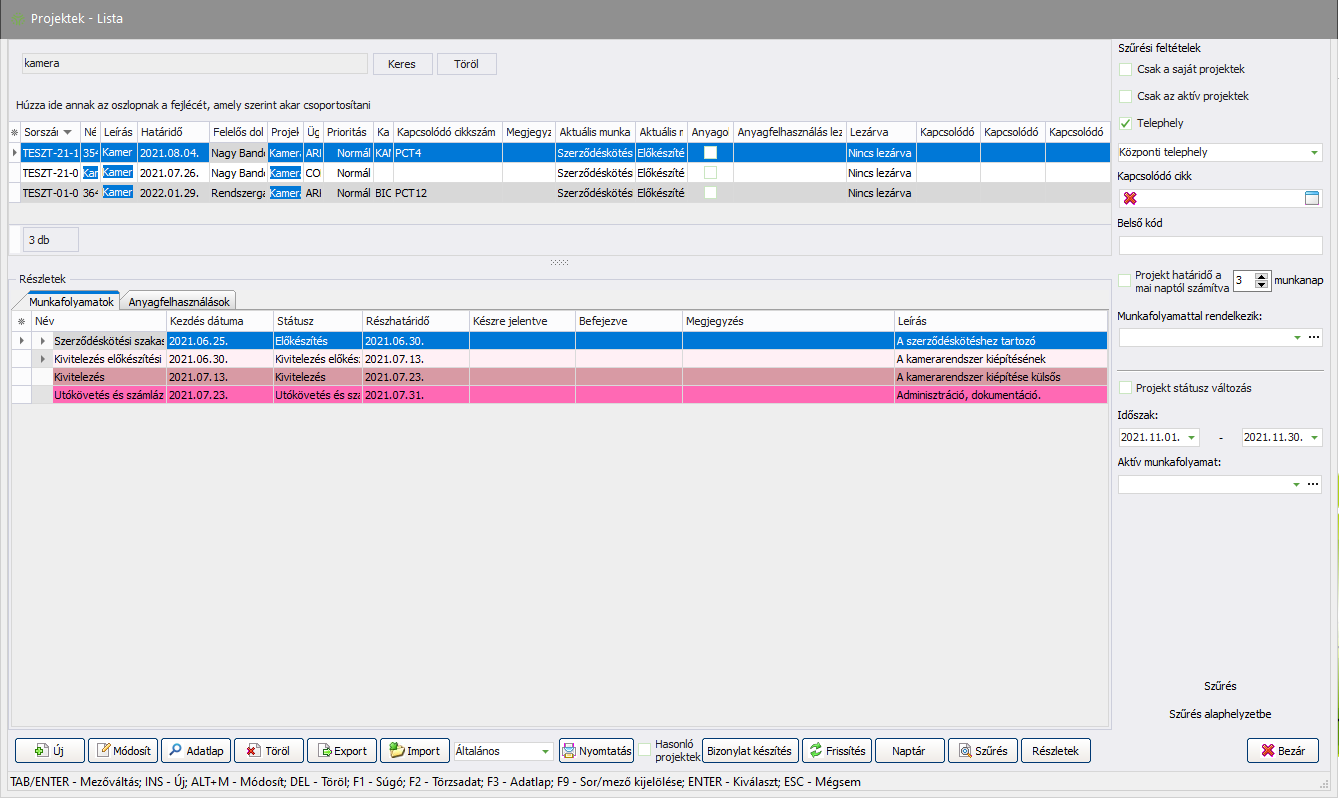Click the Nyomtatás printer icon button
The height and width of the screenshot is (798, 1339).
[x=597, y=751]
